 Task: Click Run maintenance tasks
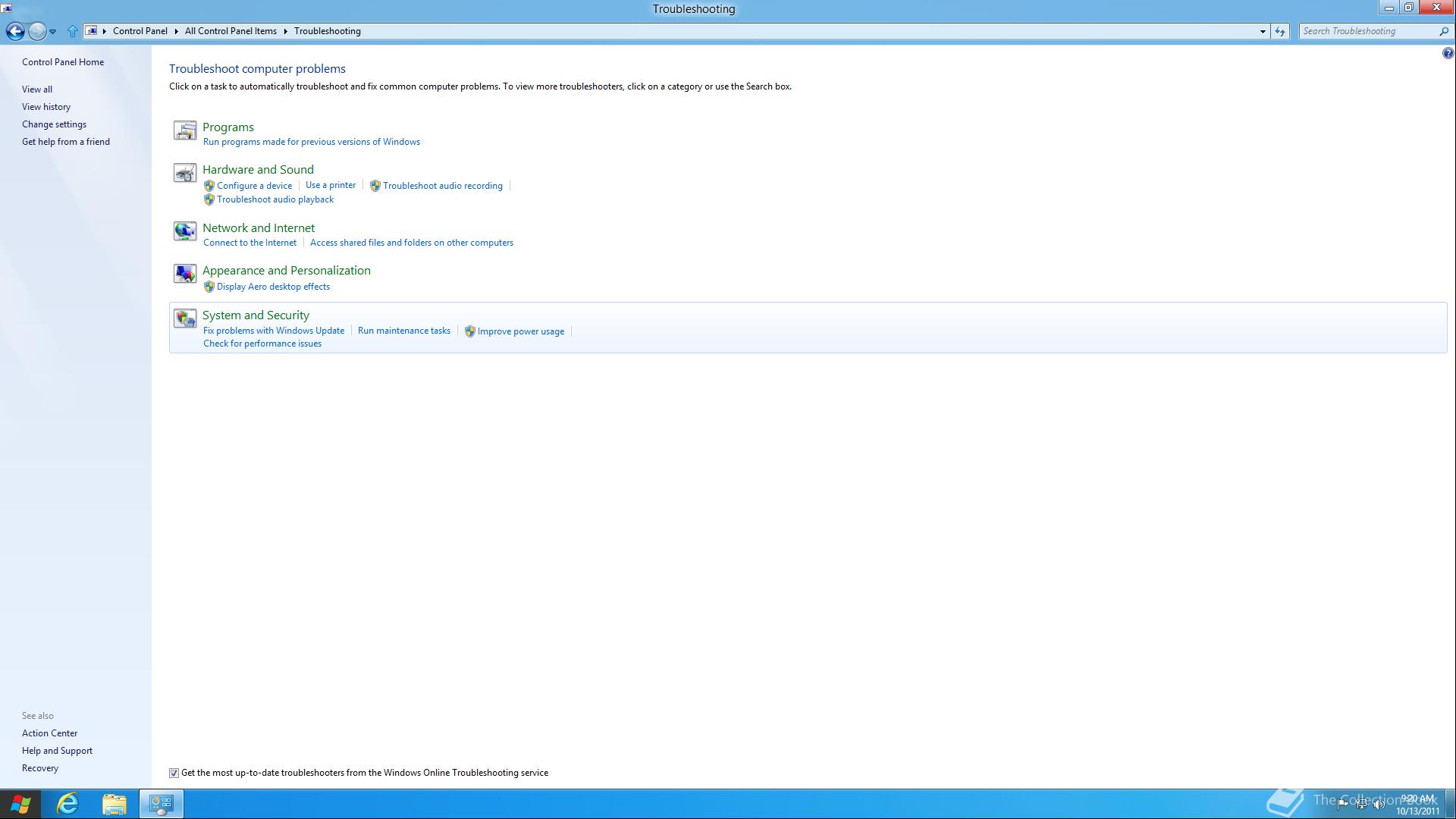(404, 331)
